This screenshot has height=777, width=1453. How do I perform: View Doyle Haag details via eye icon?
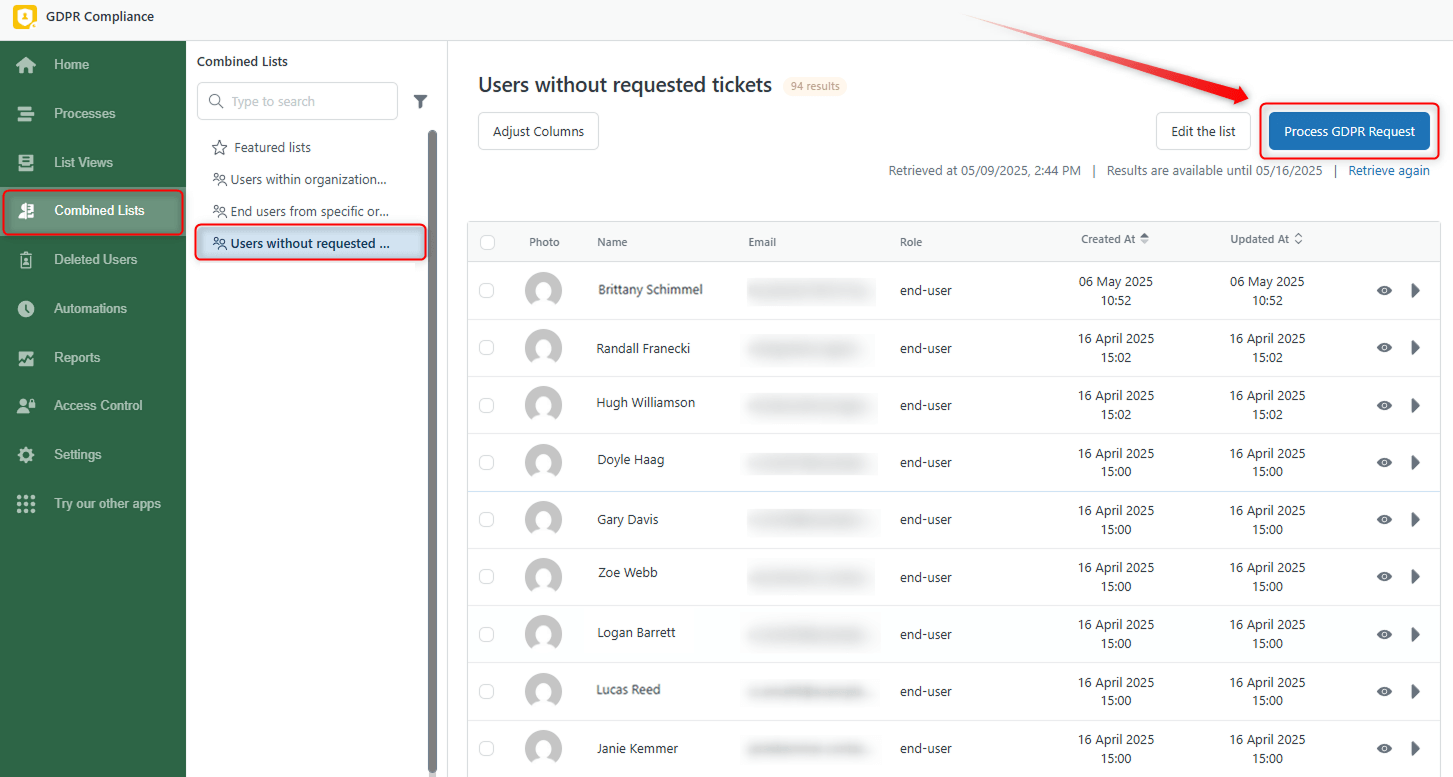coord(1384,462)
